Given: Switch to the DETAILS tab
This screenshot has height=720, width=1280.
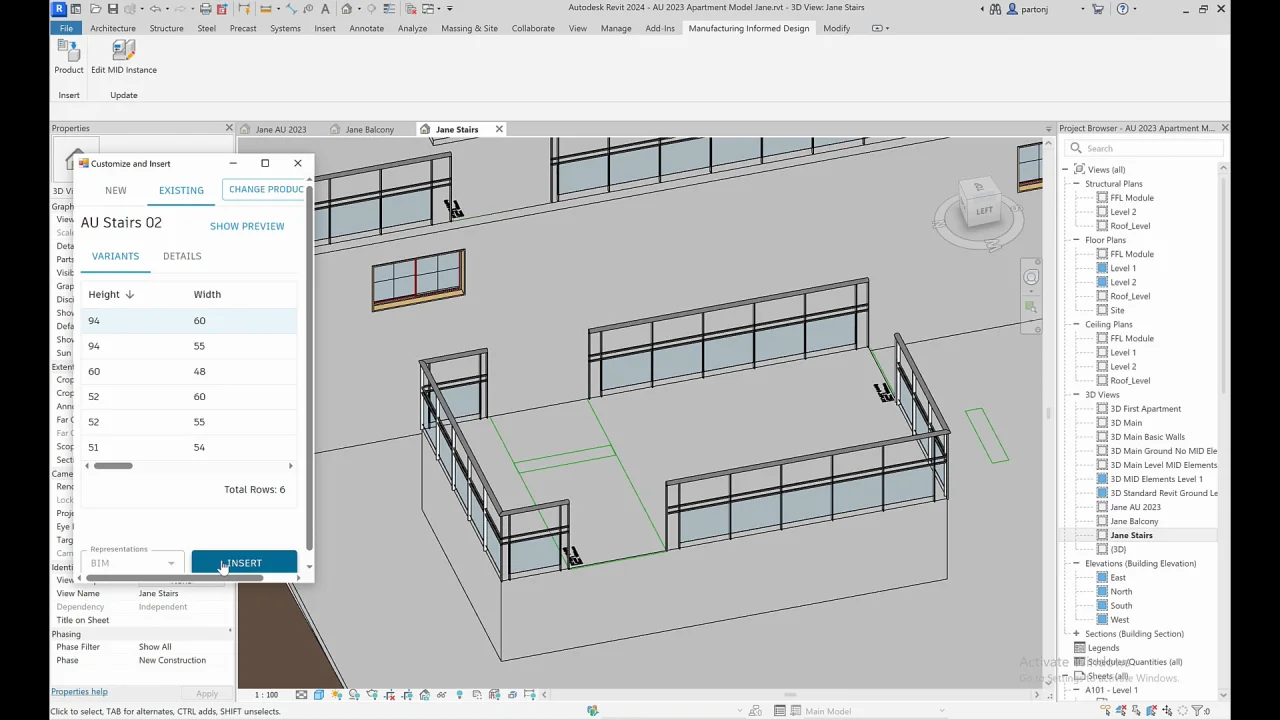Looking at the screenshot, I should click(182, 256).
